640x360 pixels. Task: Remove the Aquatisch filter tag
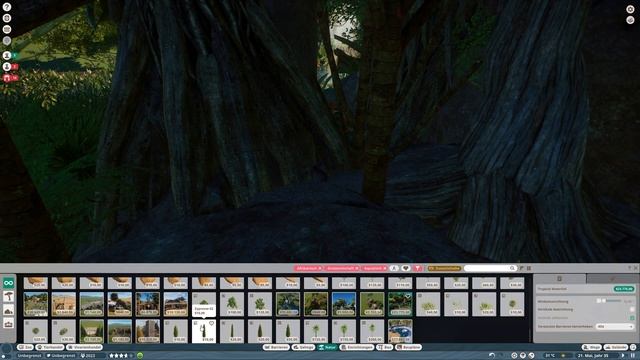click(x=385, y=268)
